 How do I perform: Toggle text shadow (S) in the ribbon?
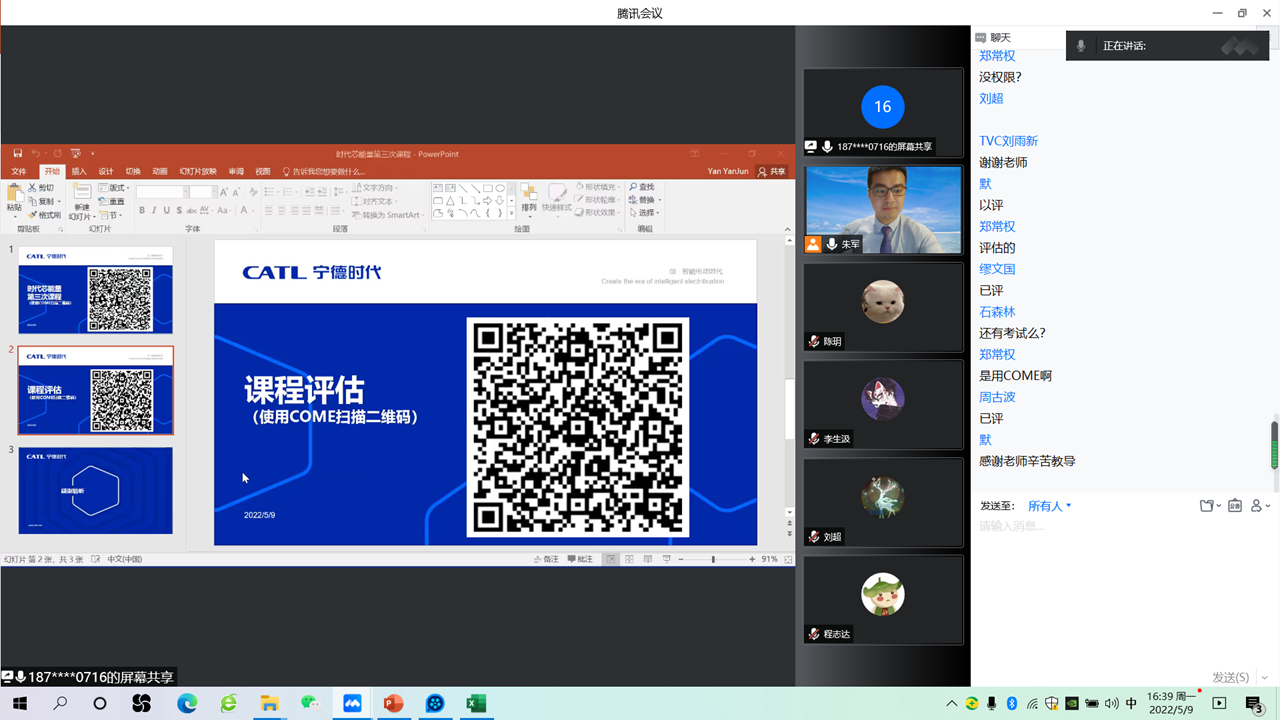[179, 210]
